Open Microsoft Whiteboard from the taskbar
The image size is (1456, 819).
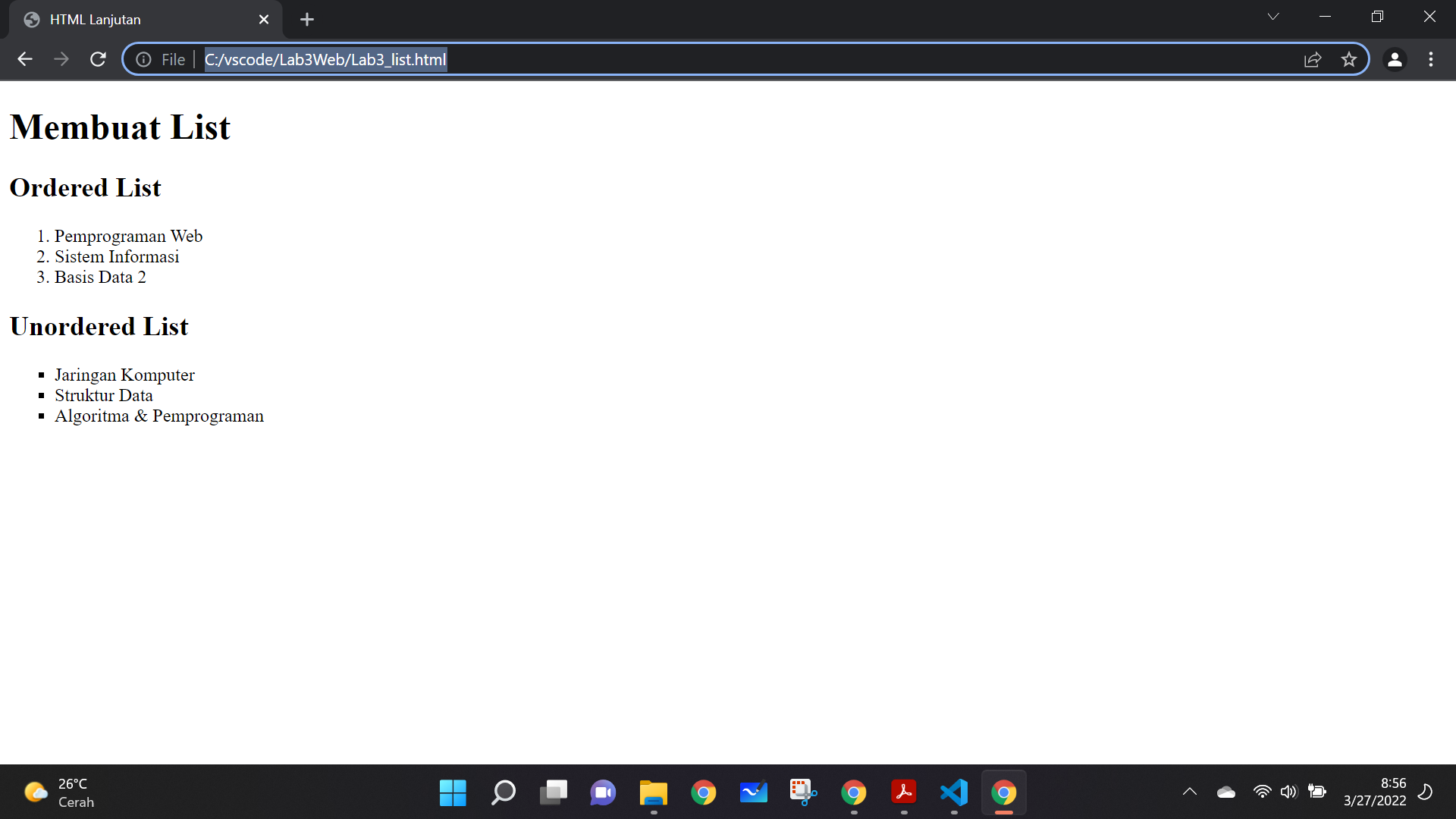[x=754, y=792]
